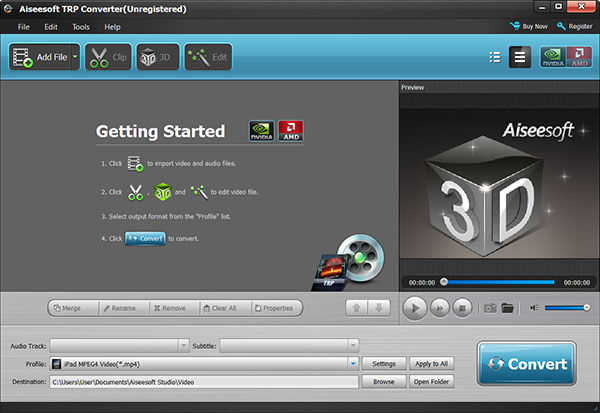Screen dimensions: 600x413
Task: Open the snapshot folder icon
Action: (x=508, y=308)
